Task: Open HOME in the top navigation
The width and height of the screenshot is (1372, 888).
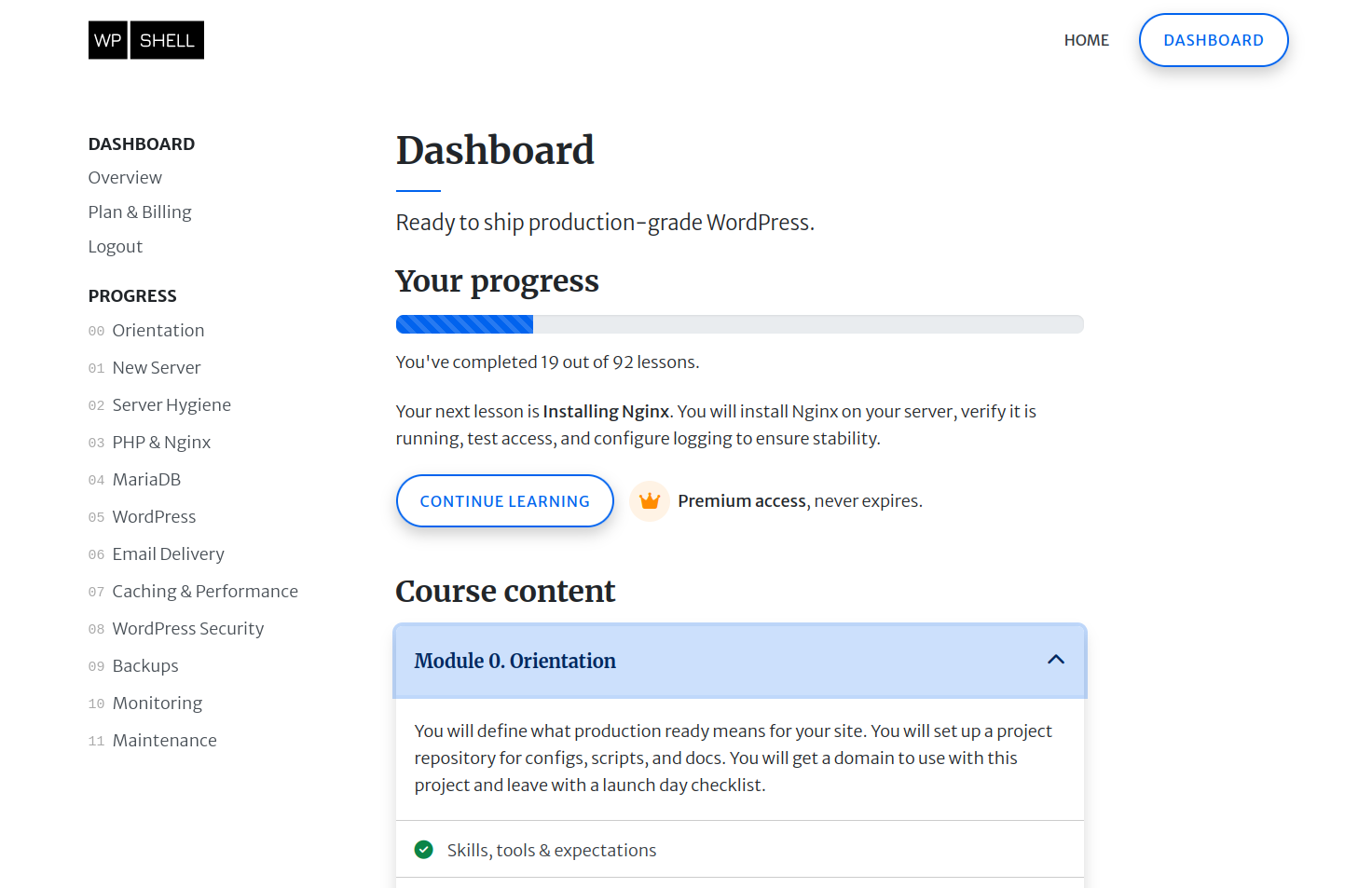Action: (x=1086, y=40)
